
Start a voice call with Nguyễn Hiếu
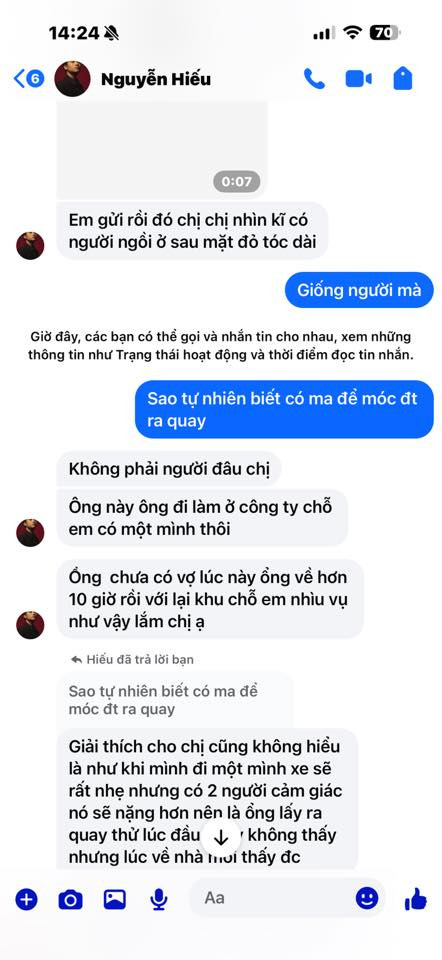pyautogui.click(x=314, y=79)
